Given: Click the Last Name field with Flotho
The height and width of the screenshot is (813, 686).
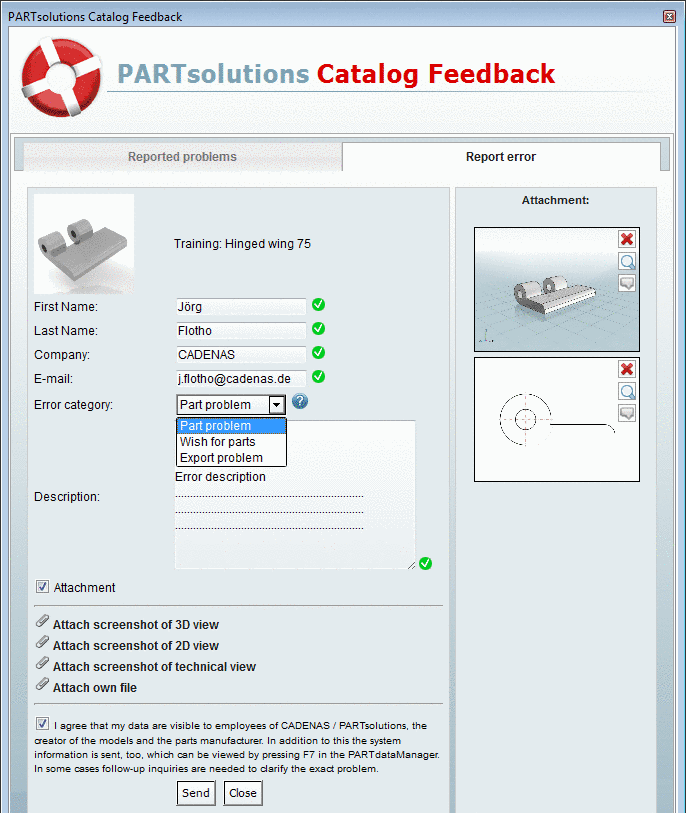Looking at the screenshot, I should pos(241,330).
